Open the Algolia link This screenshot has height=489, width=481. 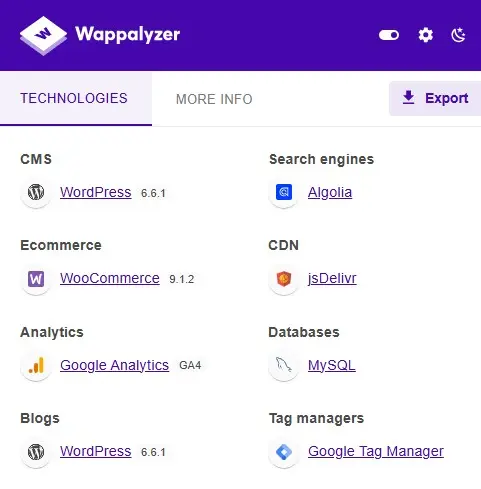click(x=330, y=192)
